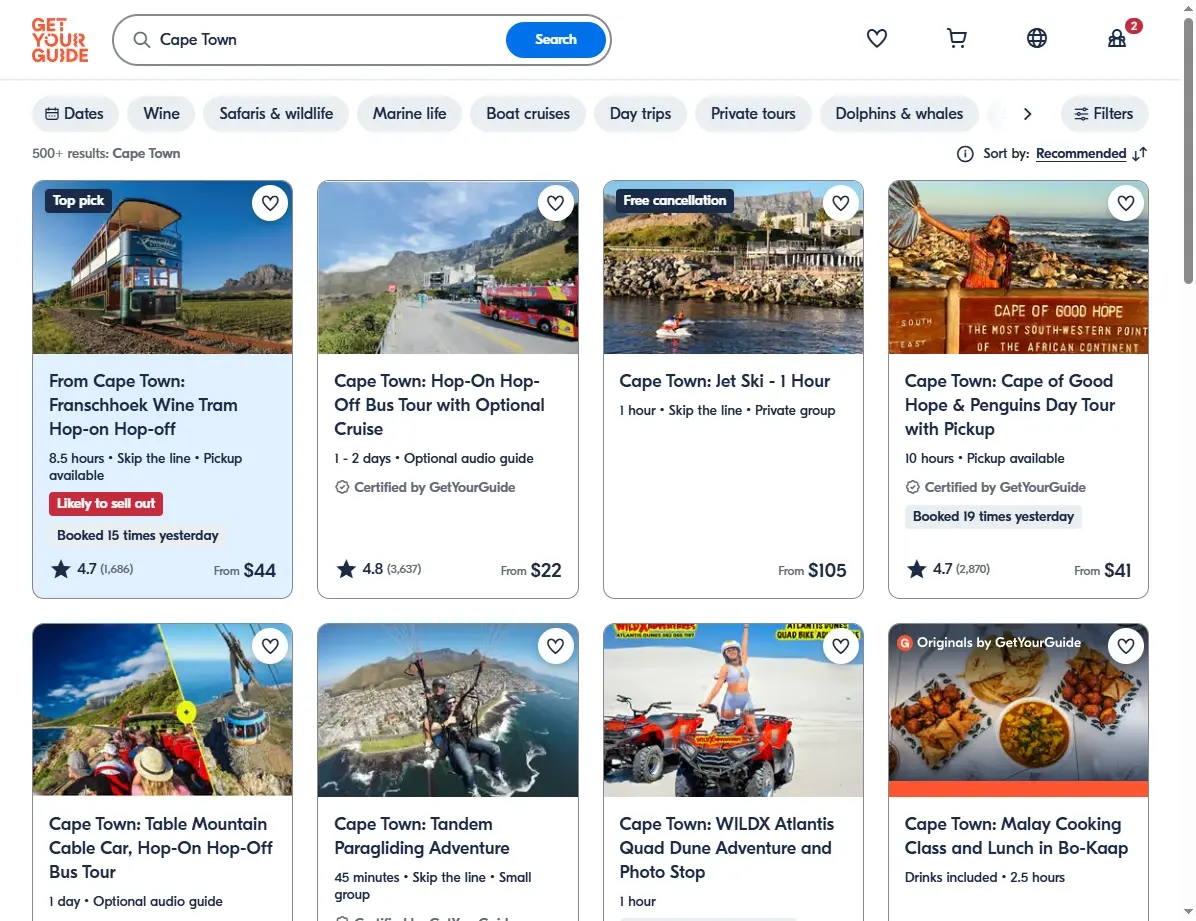Select the Private tours chip
The height and width of the screenshot is (921, 1196).
tap(753, 114)
